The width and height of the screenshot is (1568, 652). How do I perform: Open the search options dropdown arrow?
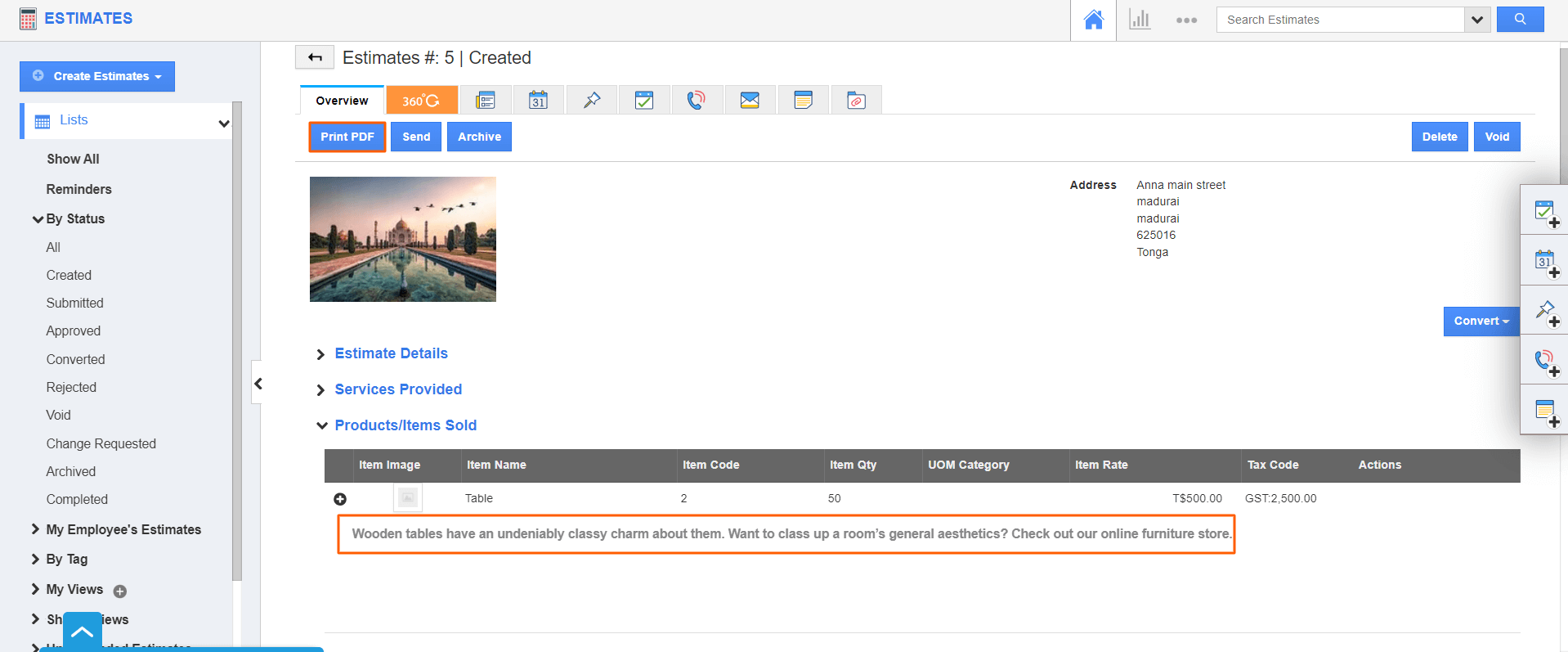coord(1476,20)
